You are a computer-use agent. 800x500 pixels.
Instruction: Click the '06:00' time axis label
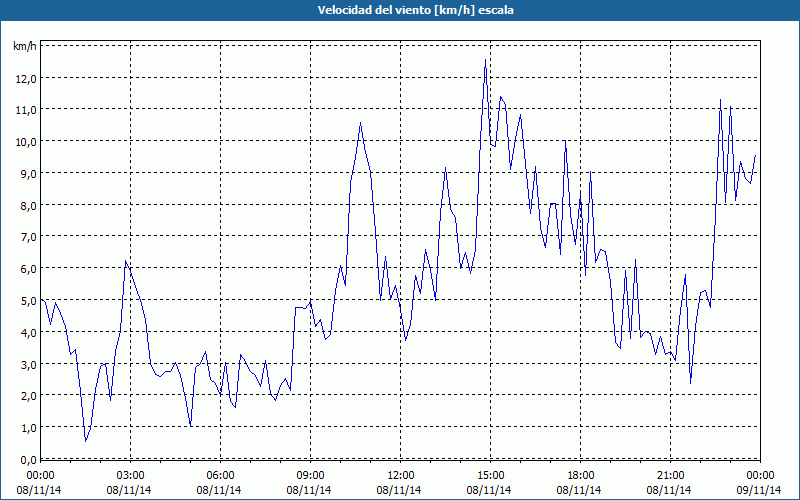[x=220, y=476]
